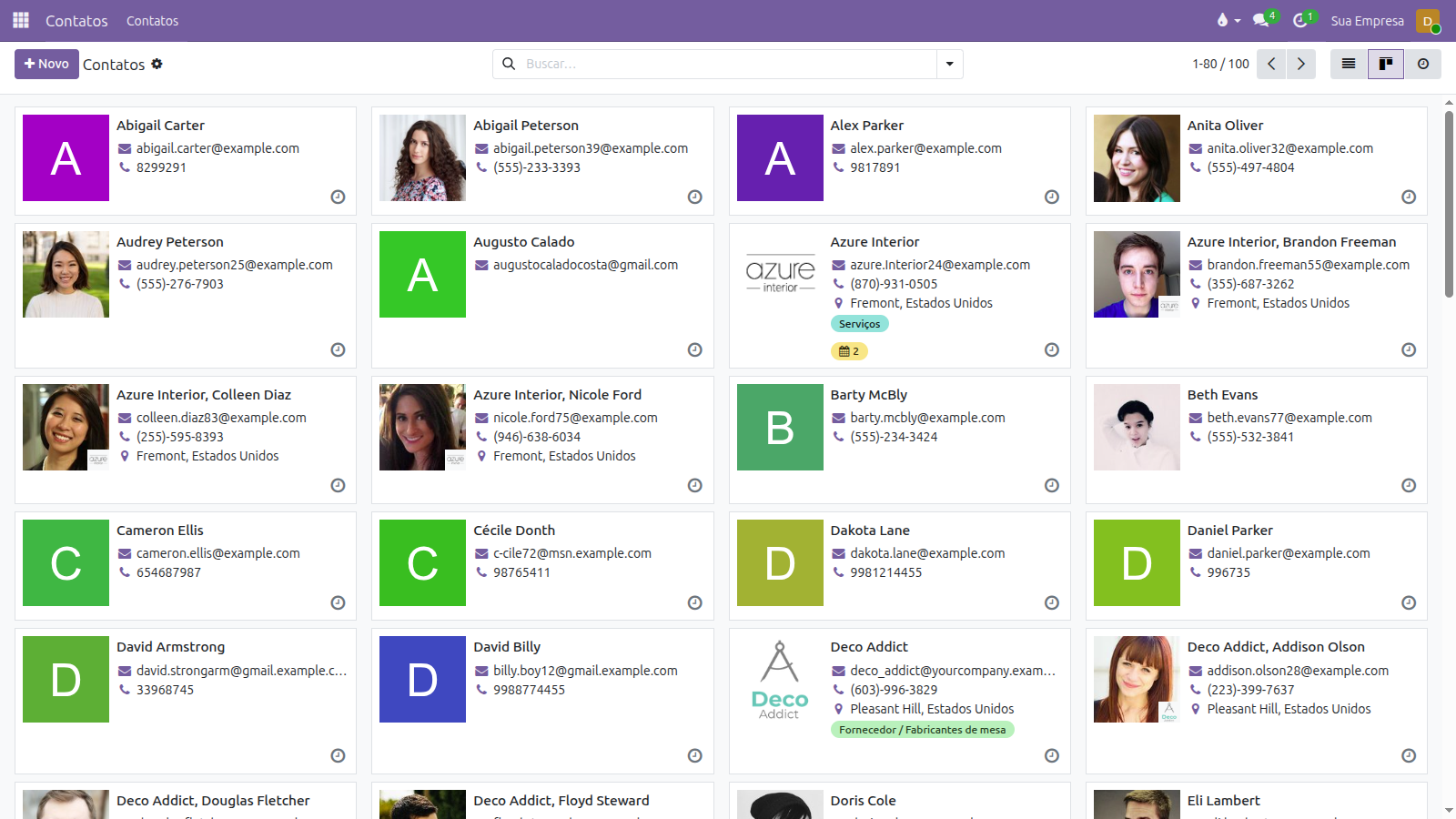This screenshot has width=1456, height=819.
Task: Switch to kanban view
Action: pos(1386,64)
